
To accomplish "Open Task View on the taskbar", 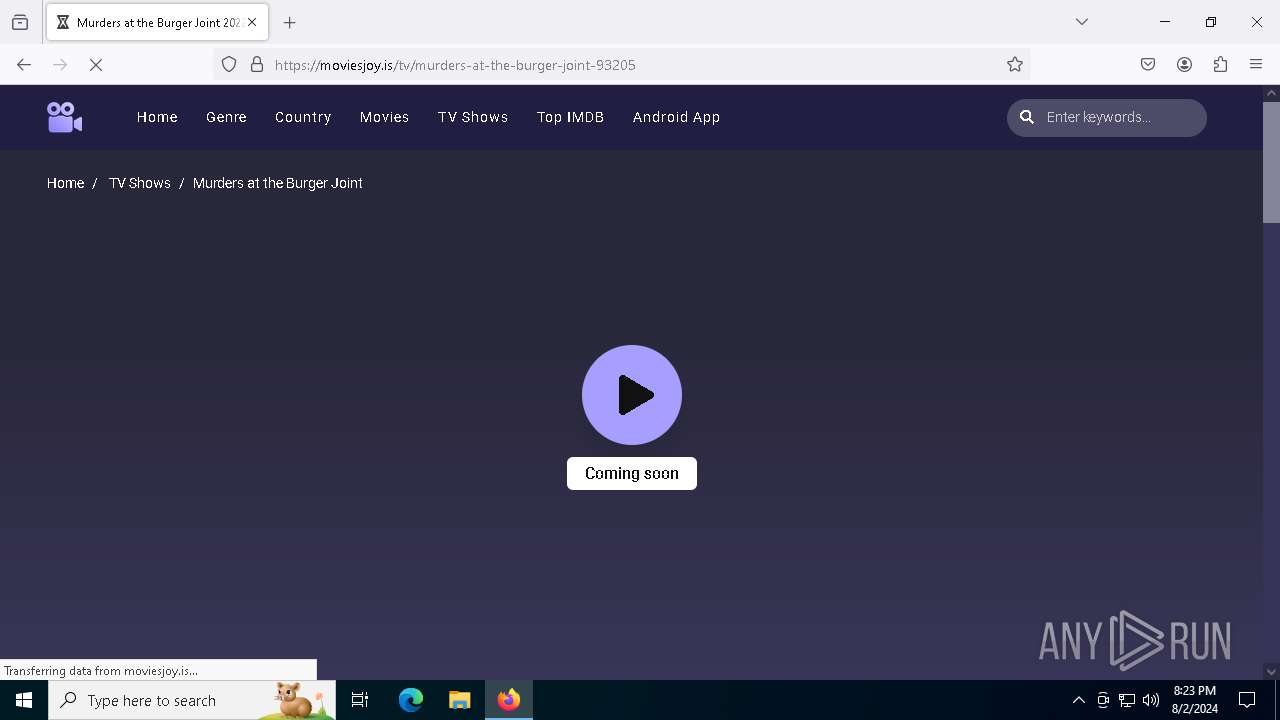I will pos(360,700).
